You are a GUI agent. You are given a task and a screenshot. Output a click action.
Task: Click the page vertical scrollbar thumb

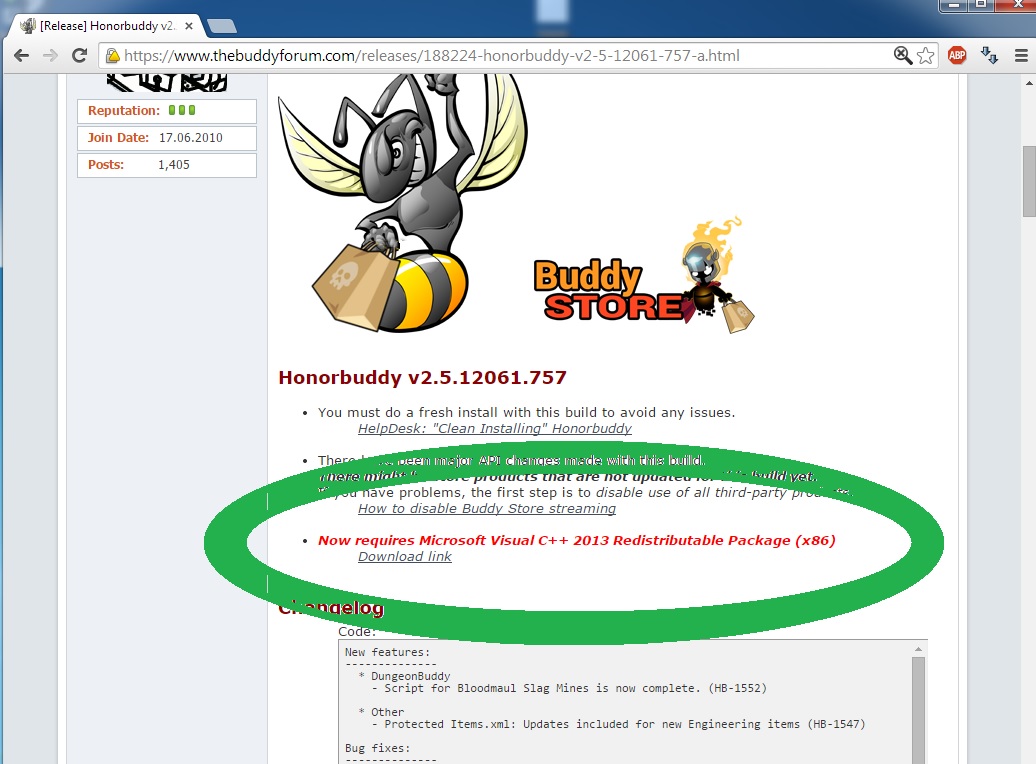(1029, 181)
